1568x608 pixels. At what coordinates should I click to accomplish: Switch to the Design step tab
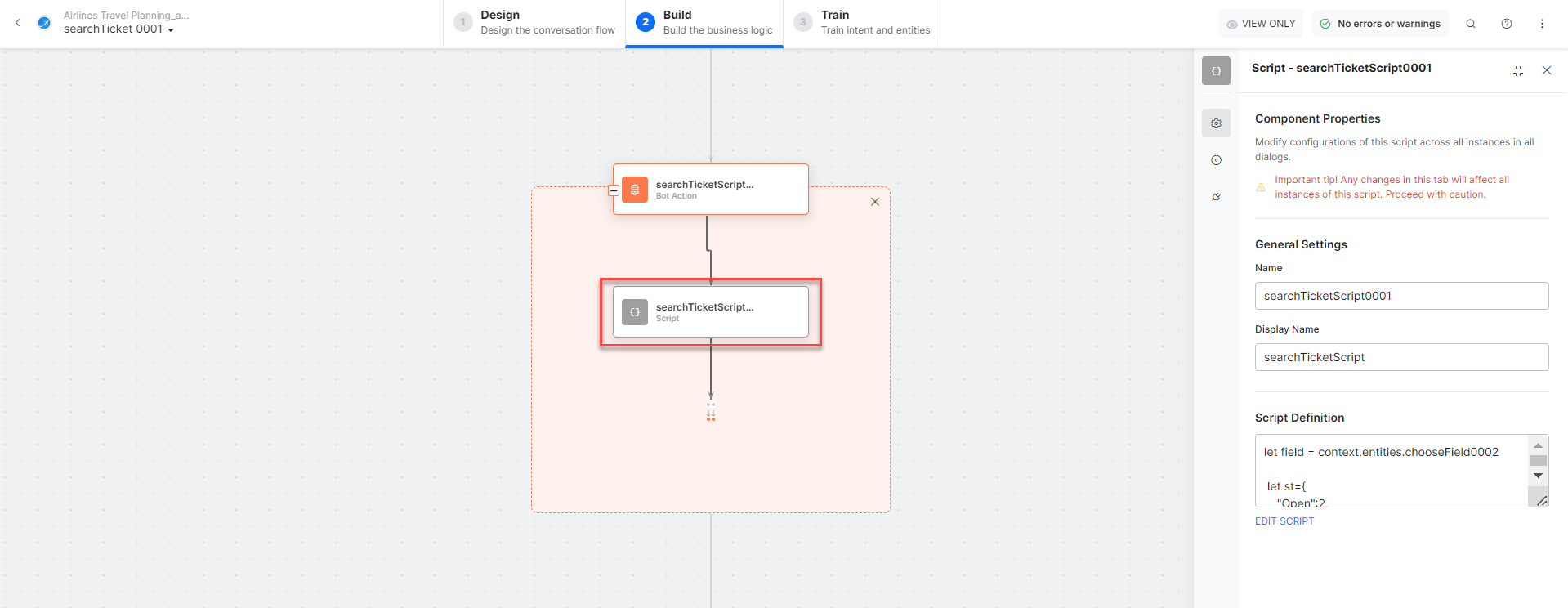pos(535,23)
